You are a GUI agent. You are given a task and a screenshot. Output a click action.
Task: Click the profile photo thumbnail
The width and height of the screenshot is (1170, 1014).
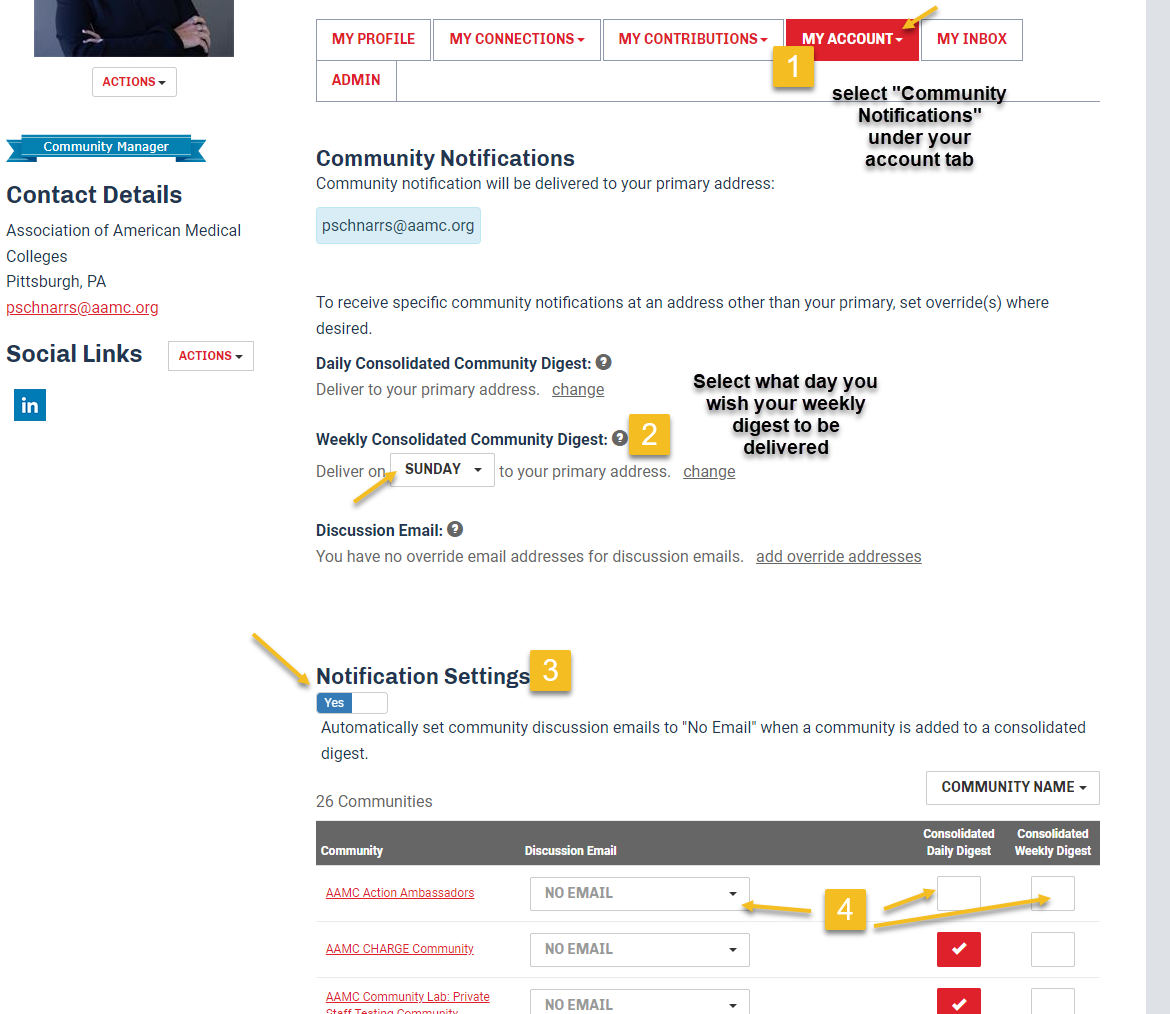click(134, 28)
